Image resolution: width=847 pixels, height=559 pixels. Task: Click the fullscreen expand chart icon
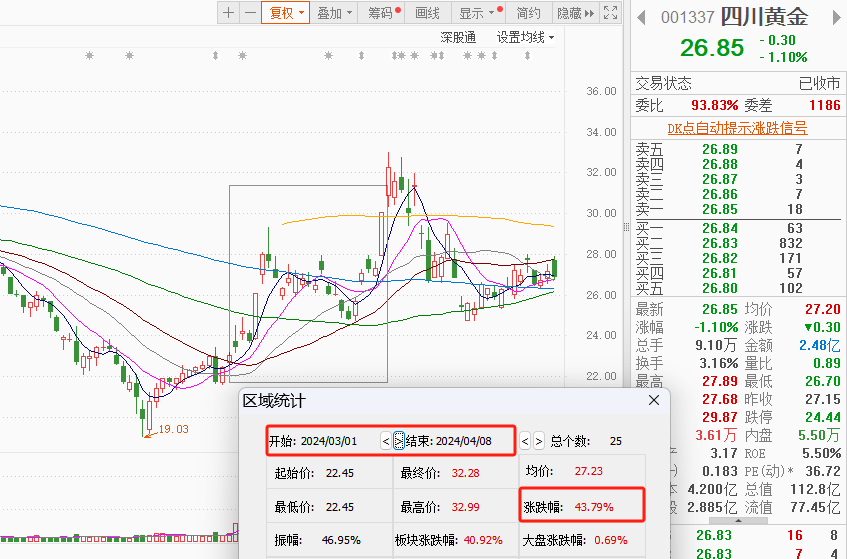pos(611,13)
